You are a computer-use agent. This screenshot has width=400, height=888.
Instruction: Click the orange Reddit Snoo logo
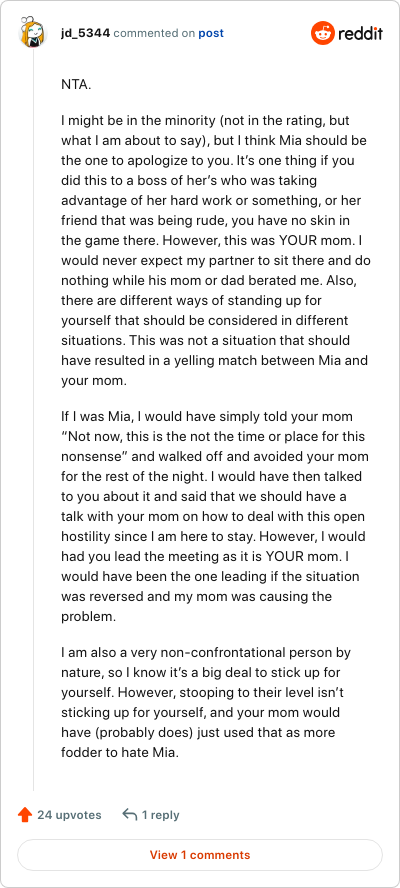[323, 33]
